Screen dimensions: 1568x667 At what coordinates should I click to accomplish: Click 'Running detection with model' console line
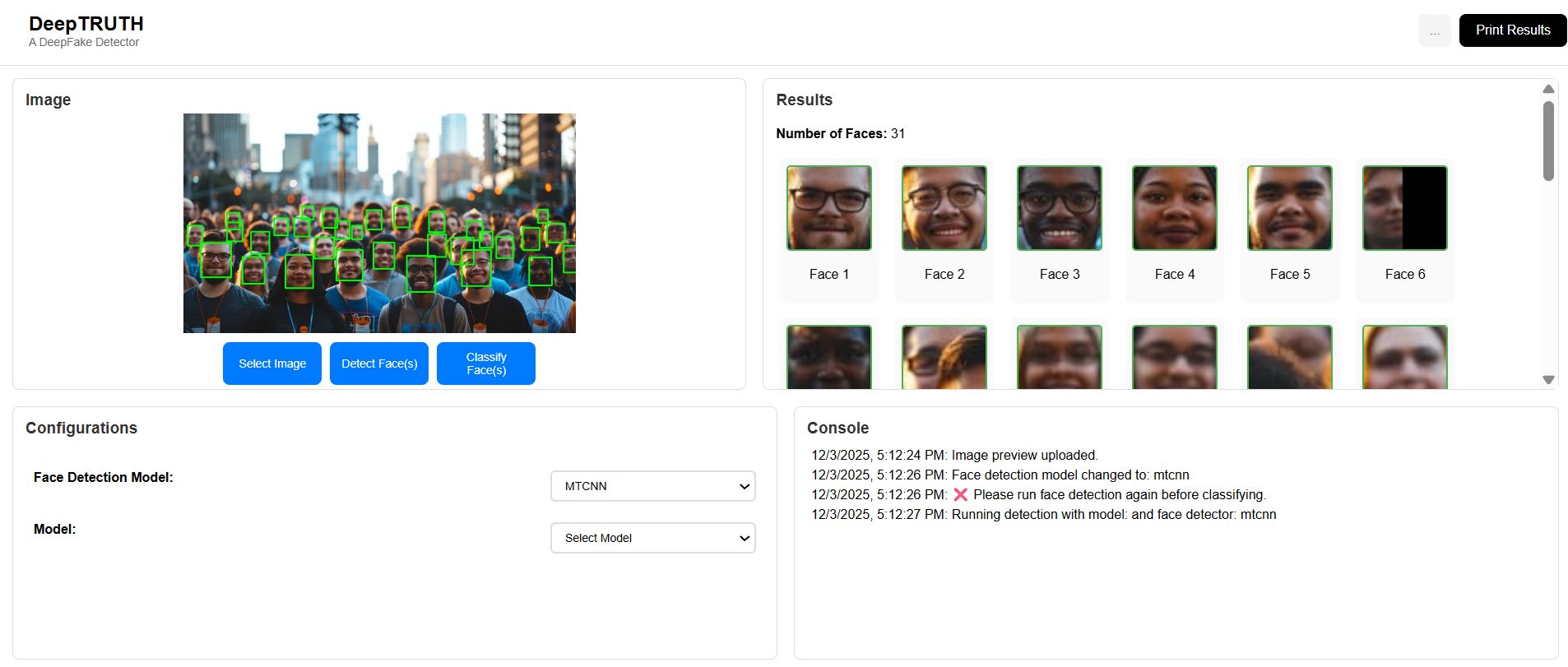coord(1044,515)
